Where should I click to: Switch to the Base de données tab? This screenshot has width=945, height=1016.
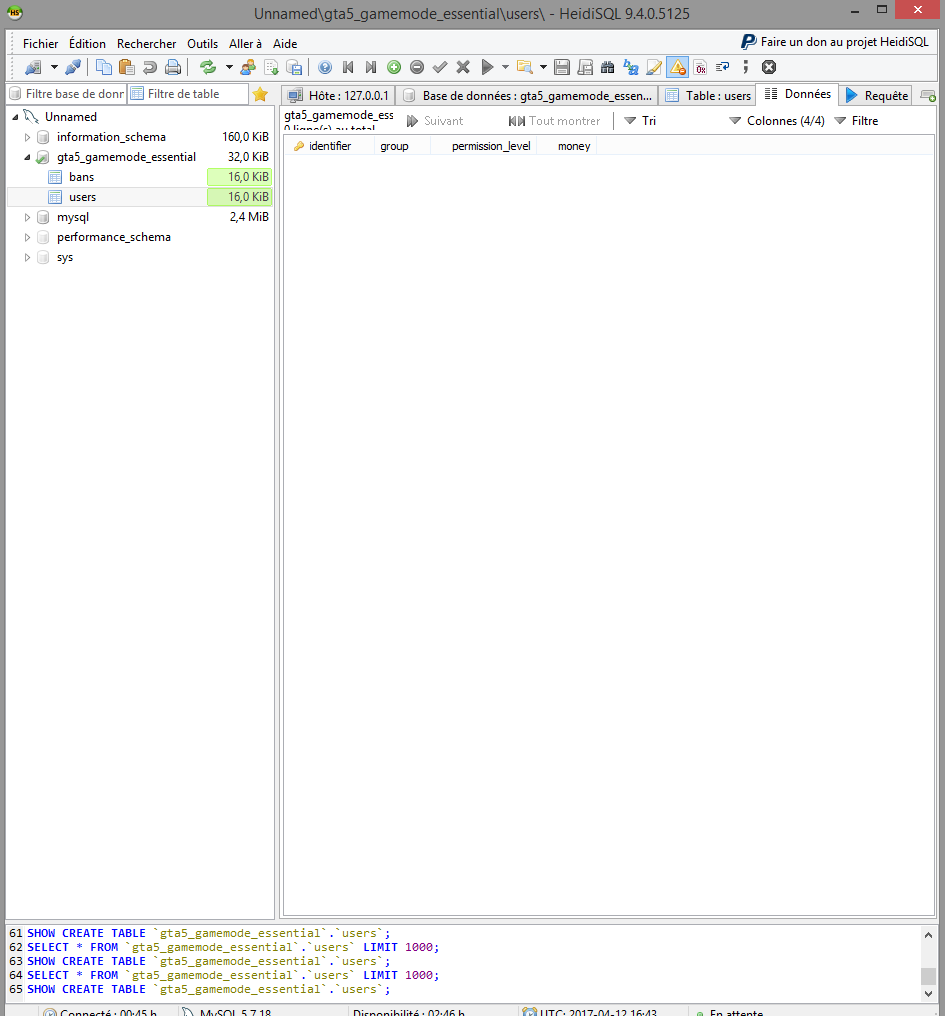528,96
